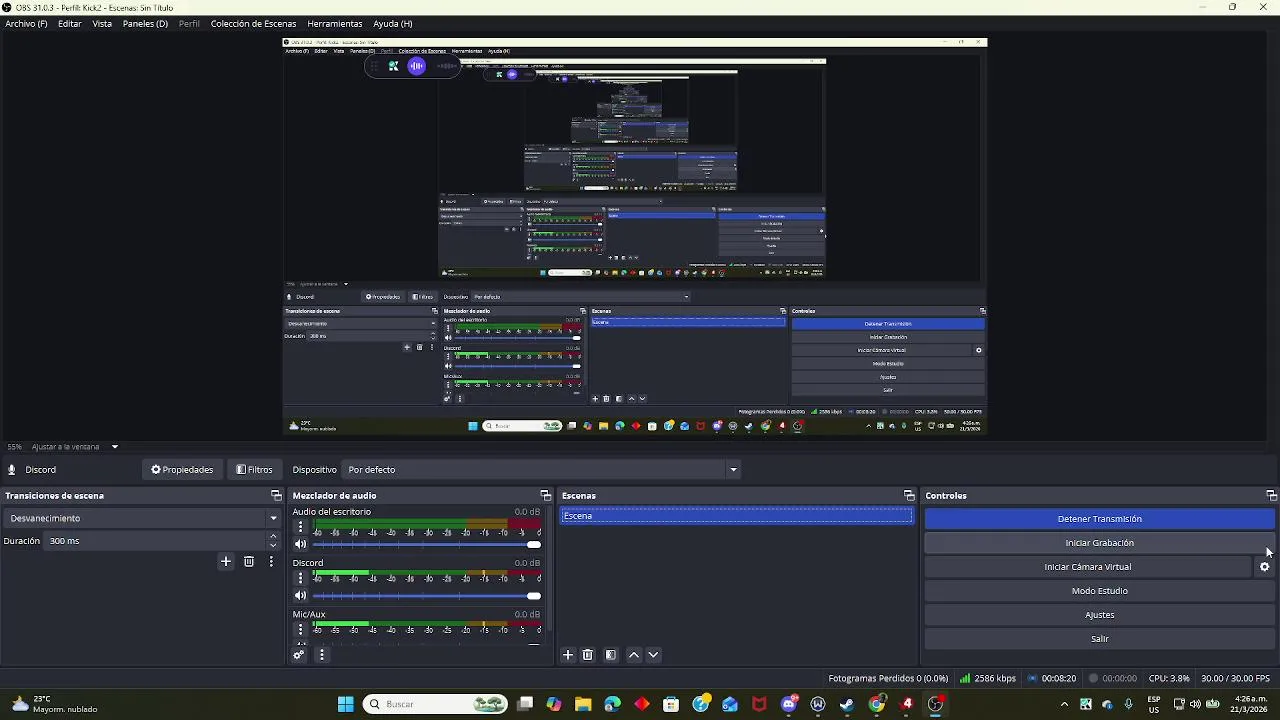This screenshot has height=720, width=1280.
Task: Click the 00:08:20 streaming timer
Action: click(1052, 678)
